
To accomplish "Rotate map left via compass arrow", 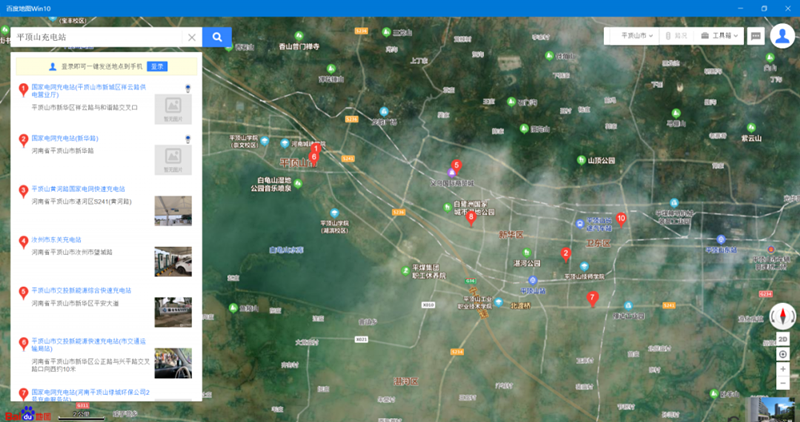I will point(773,316).
